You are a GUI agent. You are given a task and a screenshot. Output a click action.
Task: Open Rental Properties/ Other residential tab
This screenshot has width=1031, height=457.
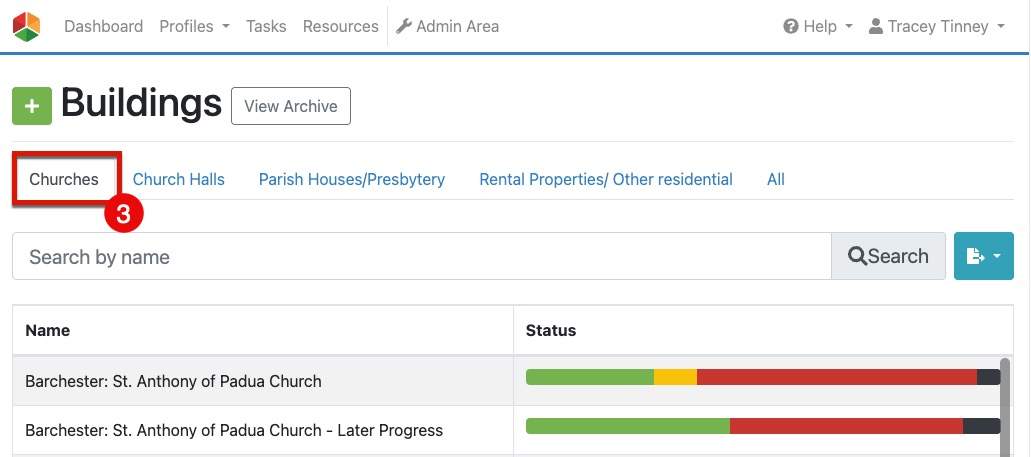606,180
